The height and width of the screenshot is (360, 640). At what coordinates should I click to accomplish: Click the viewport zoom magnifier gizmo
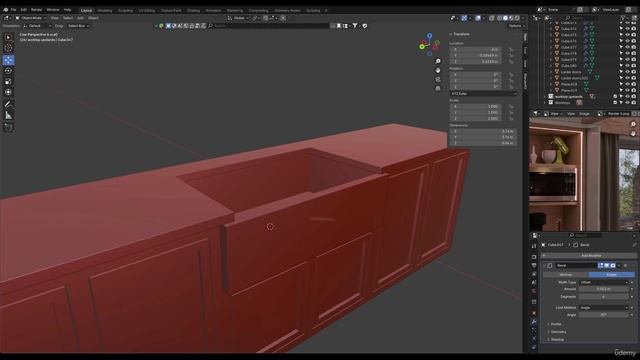click(438, 62)
